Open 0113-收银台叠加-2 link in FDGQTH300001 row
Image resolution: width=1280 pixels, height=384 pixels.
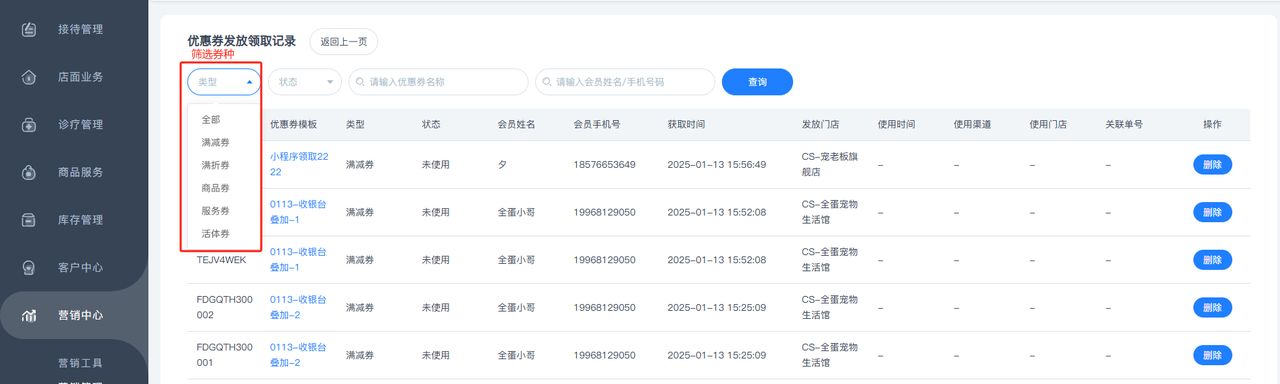point(298,355)
